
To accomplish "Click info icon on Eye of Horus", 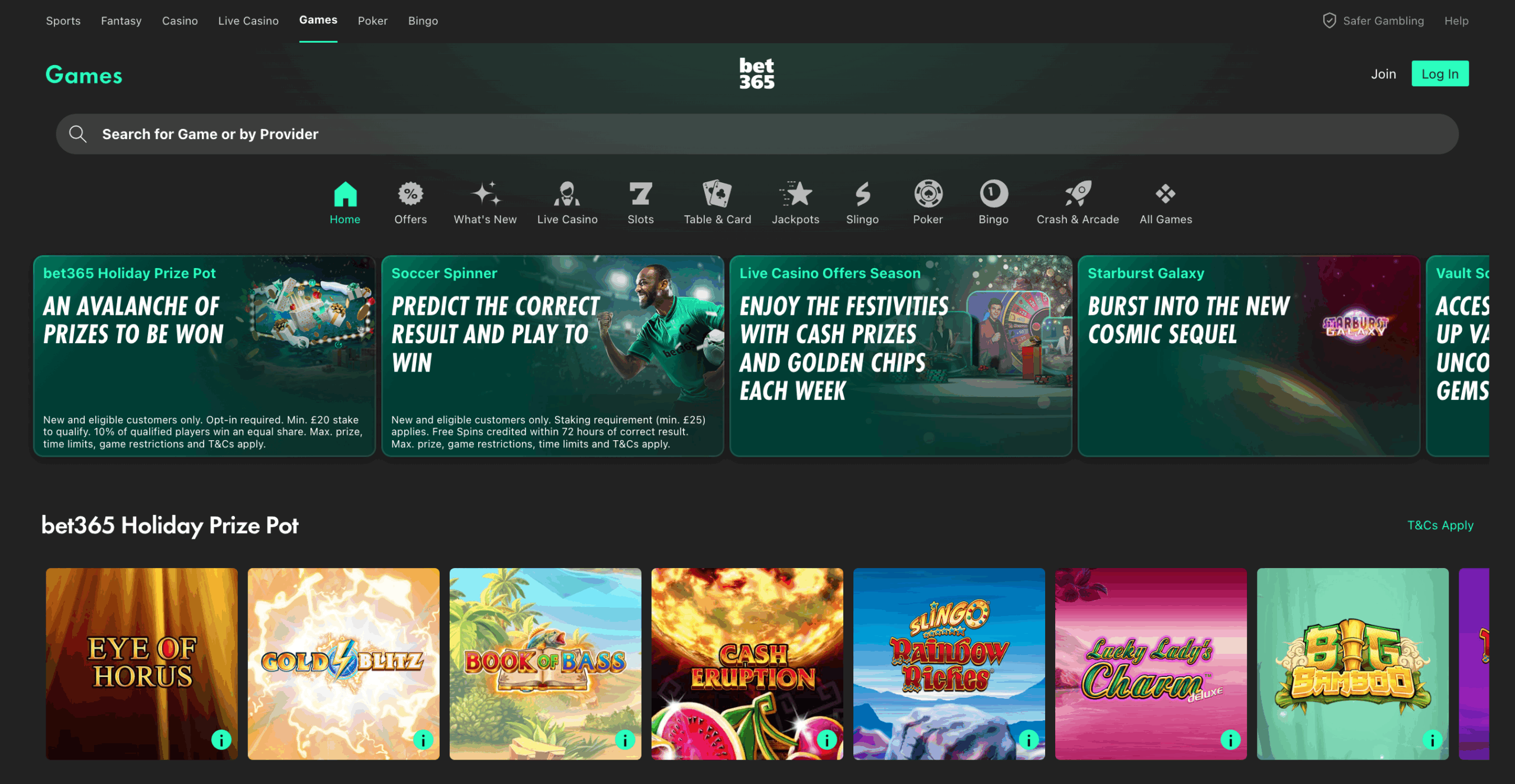I will click(x=221, y=740).
